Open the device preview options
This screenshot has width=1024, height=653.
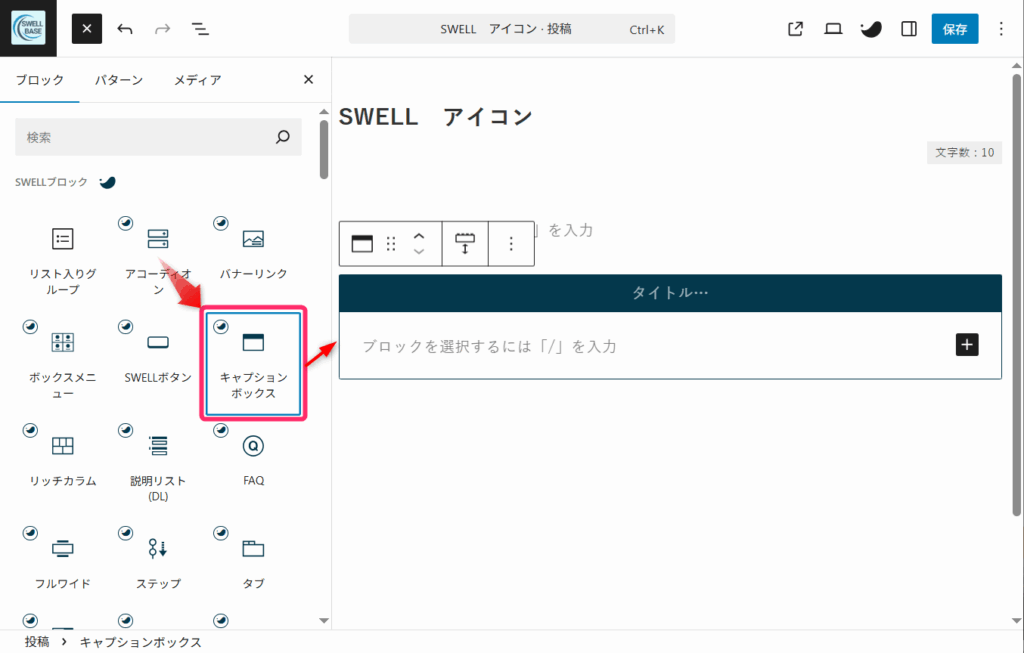click(833, 29)
